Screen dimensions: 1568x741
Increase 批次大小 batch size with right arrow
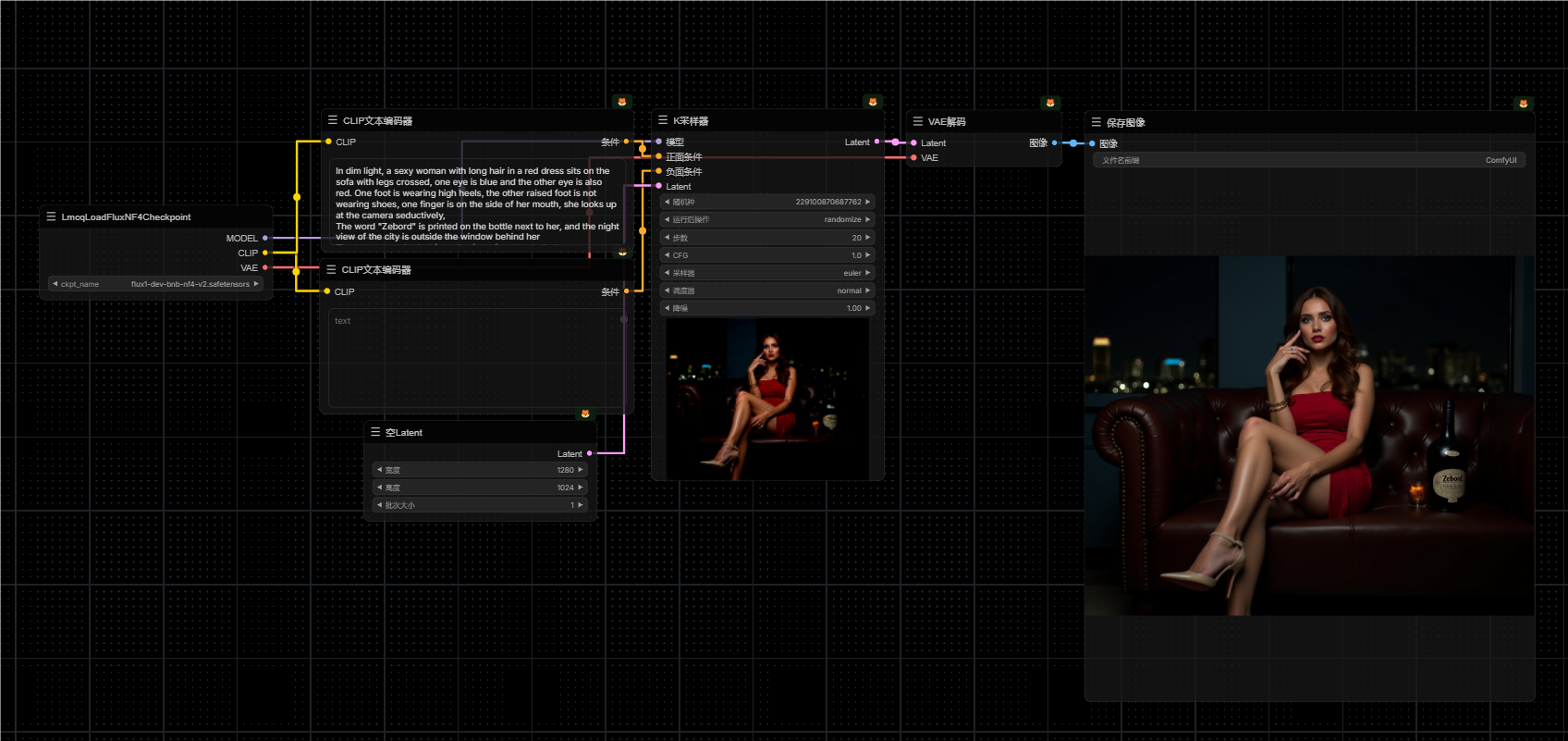(581, 505)
